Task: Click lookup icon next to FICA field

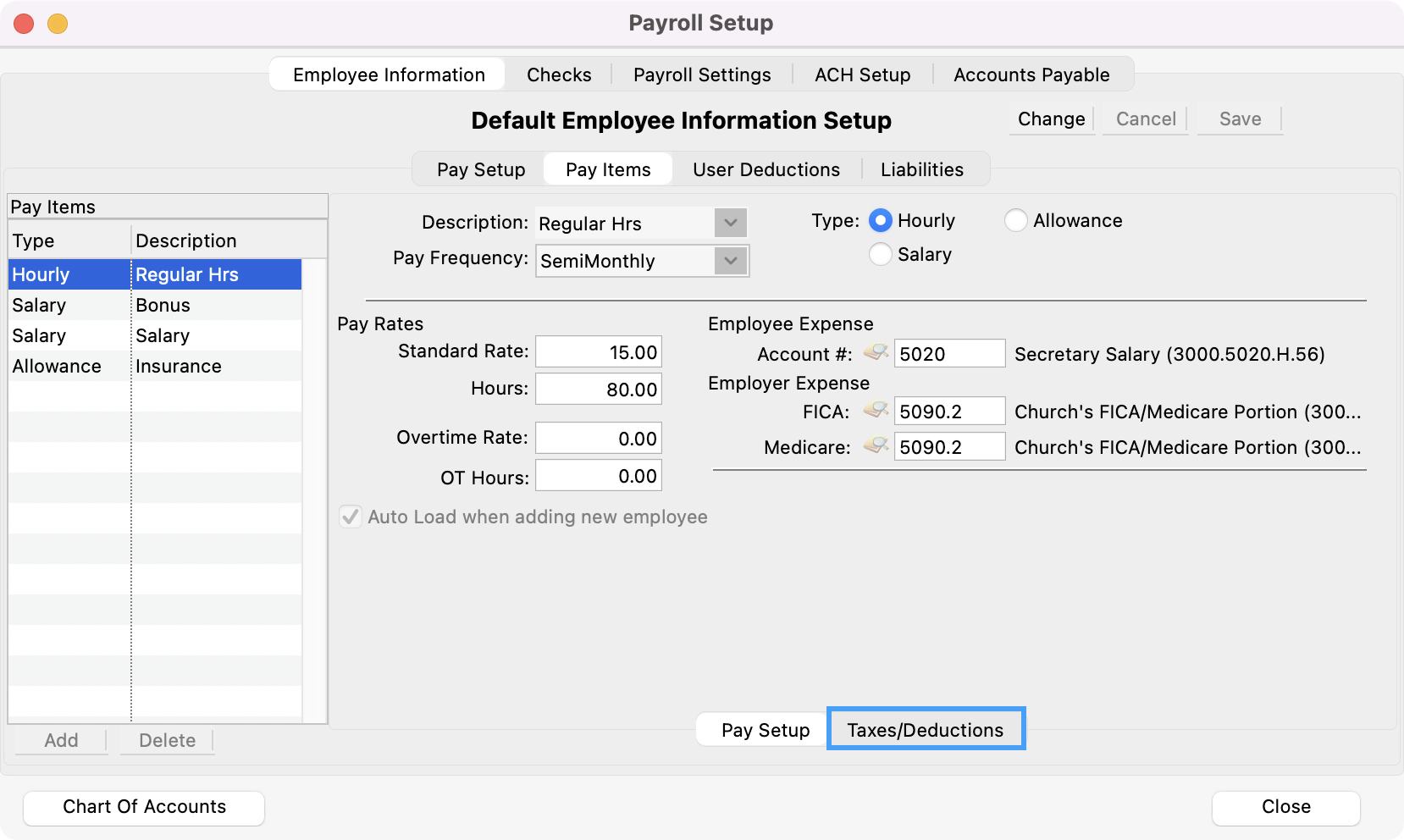Action: coord(876,411)
